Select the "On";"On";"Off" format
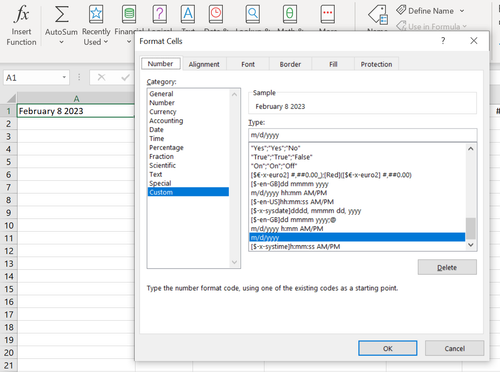The width and height of the screenshot is (500, 372). tap(357, 166)
